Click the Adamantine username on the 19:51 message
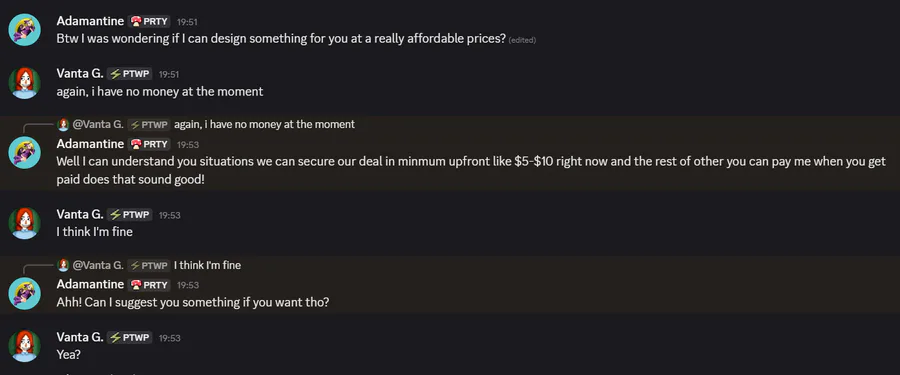 coord(90,21)
